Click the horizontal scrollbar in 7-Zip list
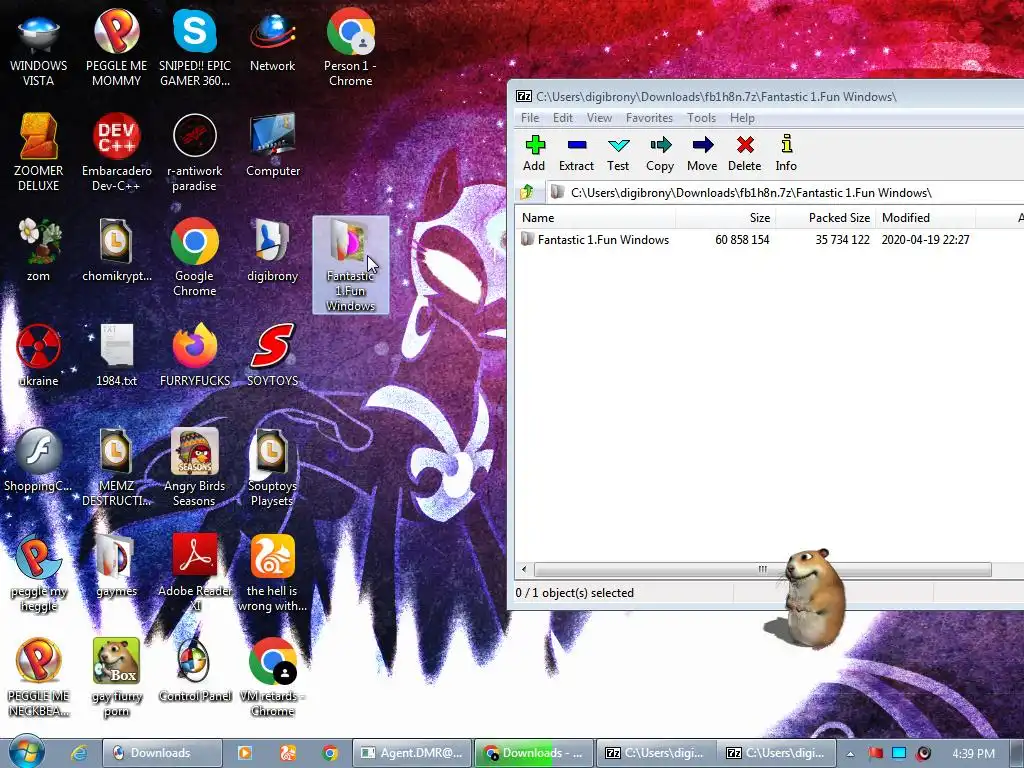This screenshot has height=768, width=1024. 762,569
